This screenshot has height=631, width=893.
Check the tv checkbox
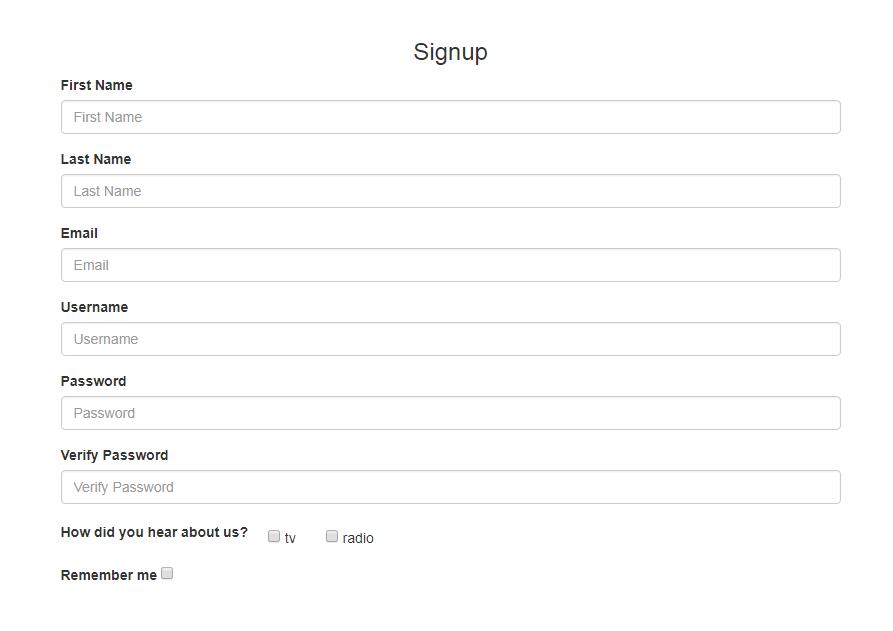(274, 537)
